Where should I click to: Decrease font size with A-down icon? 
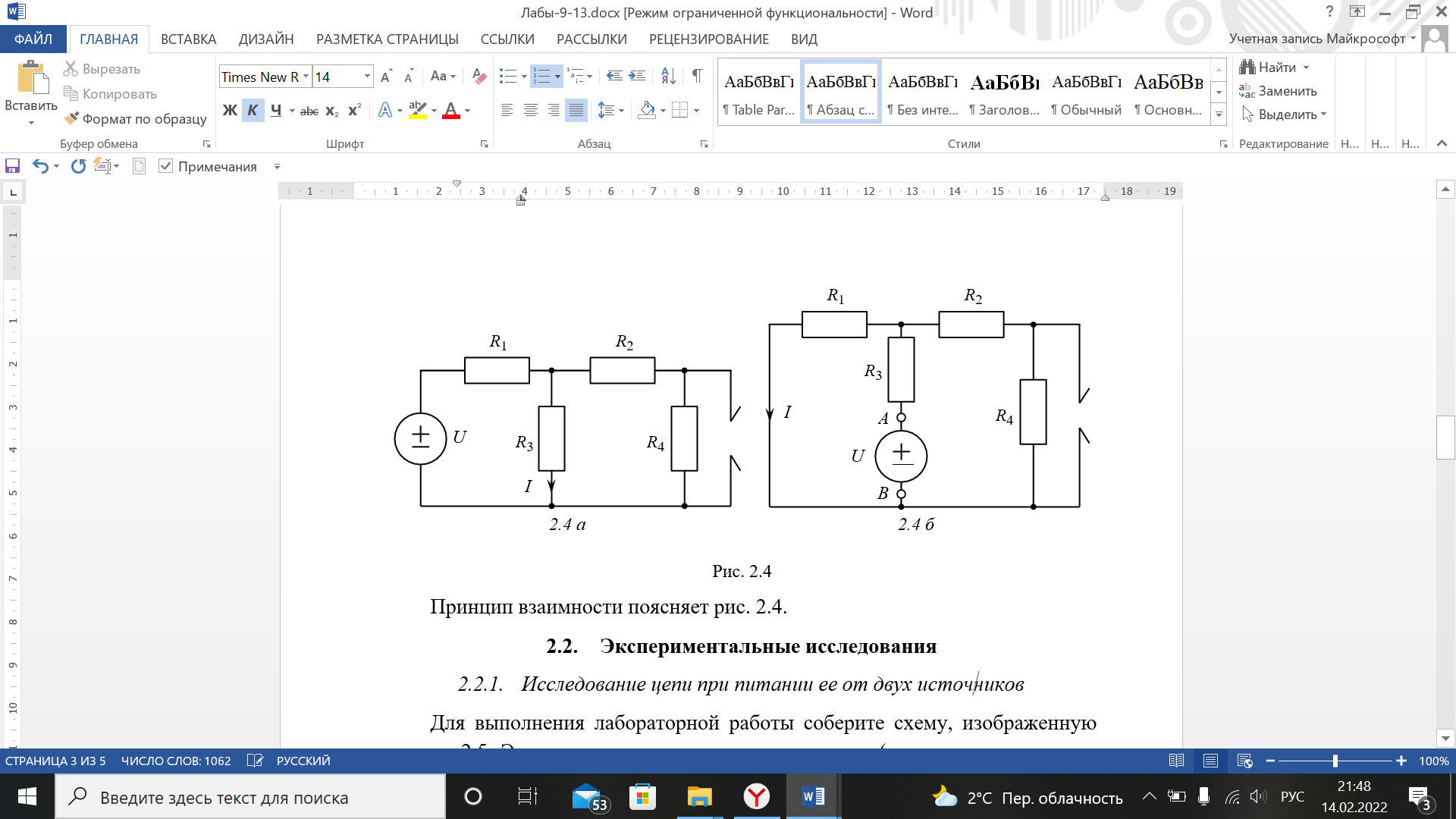pos(409,77)
